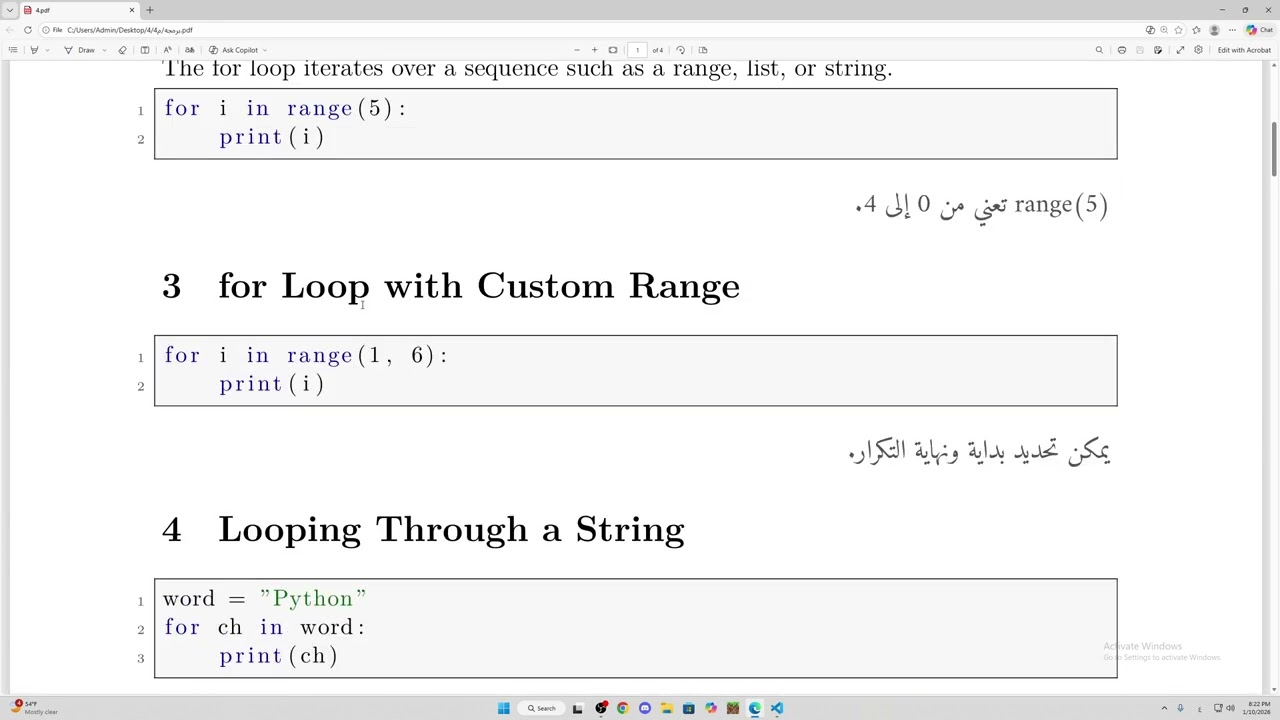Click Save as icon
1280x720 pixels.
point(1158,50)
